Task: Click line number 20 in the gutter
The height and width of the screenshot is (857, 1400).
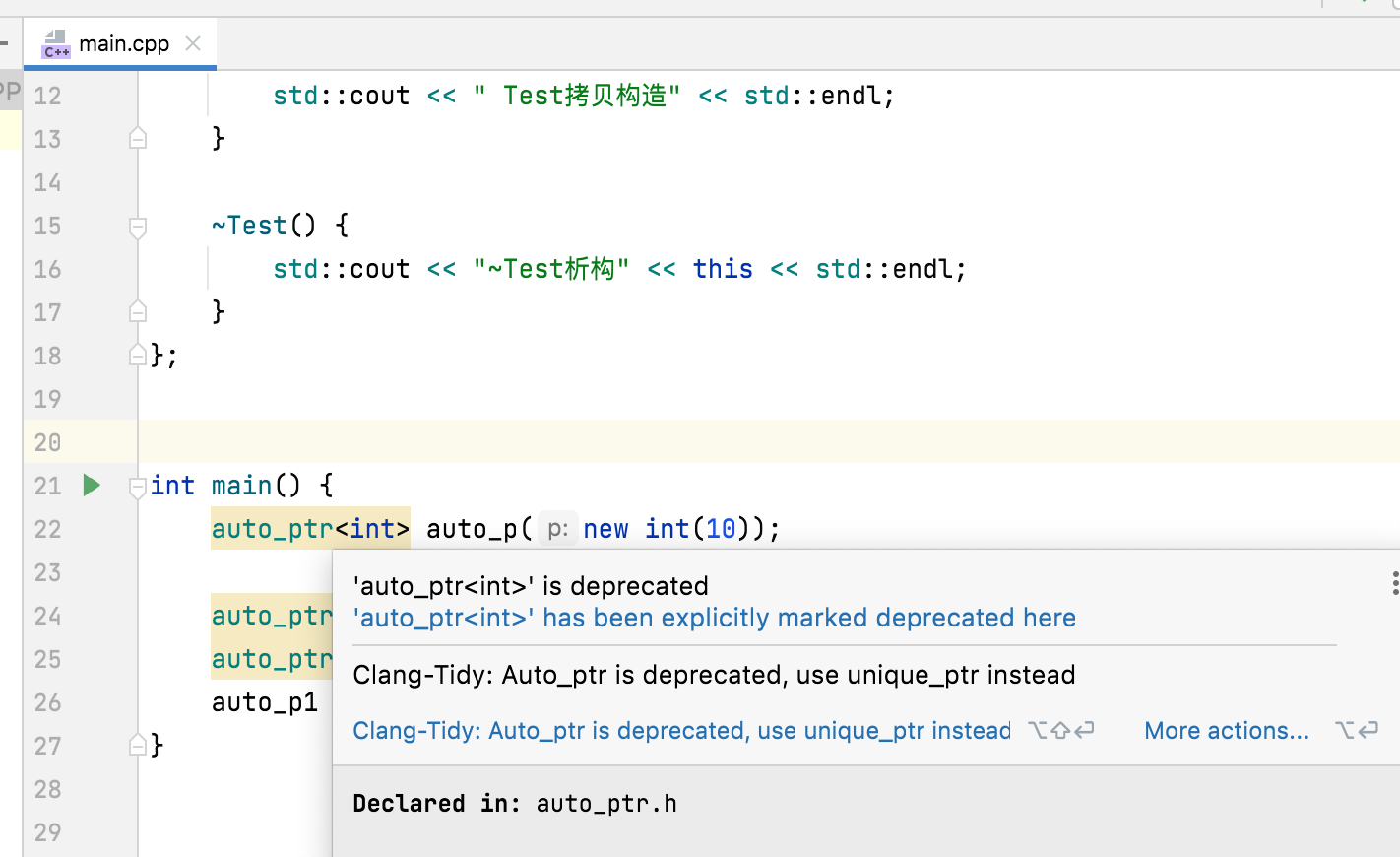Action: click(47, 442)
